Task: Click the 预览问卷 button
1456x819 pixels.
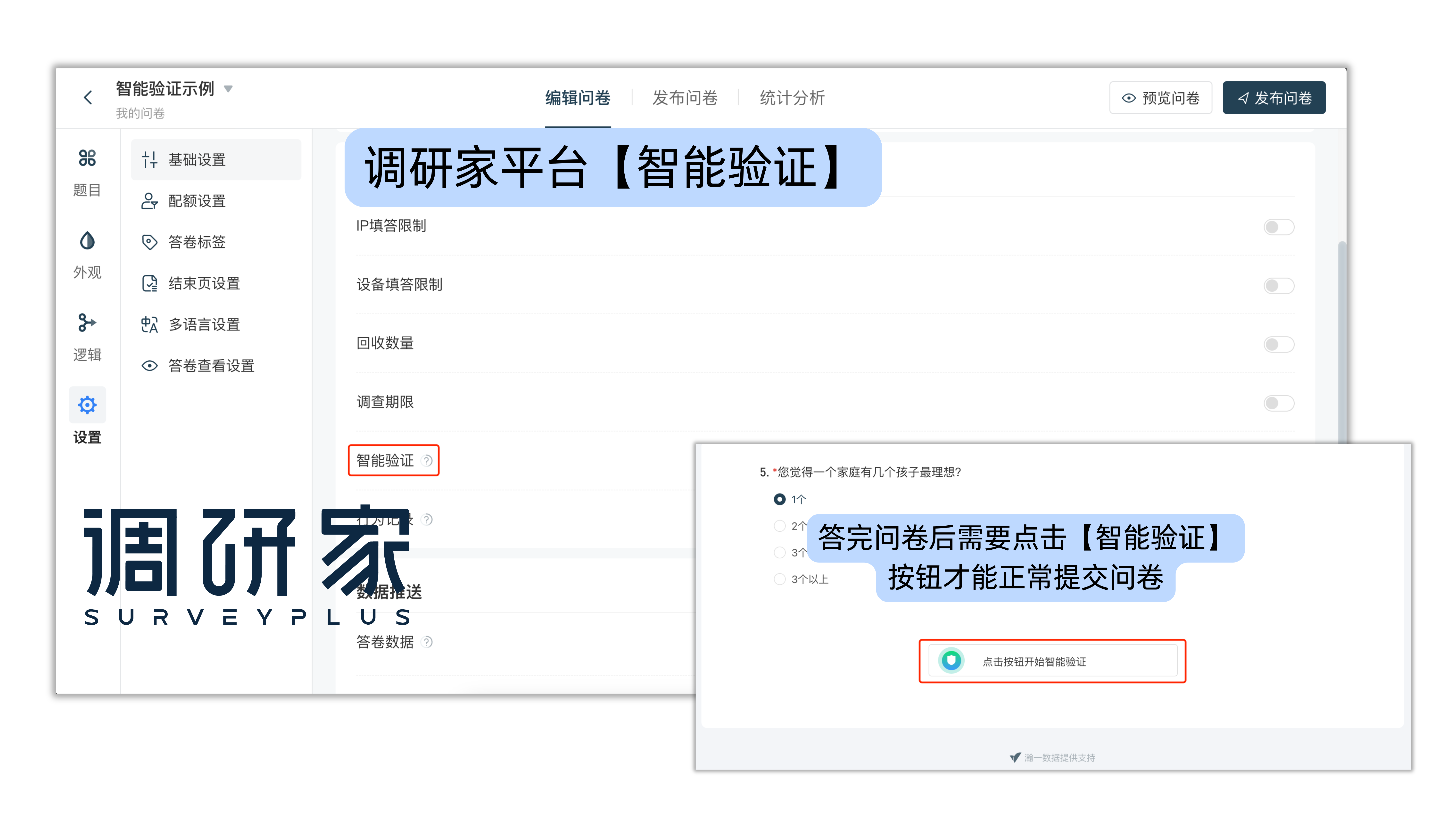Action: (x=1161, y=98)
